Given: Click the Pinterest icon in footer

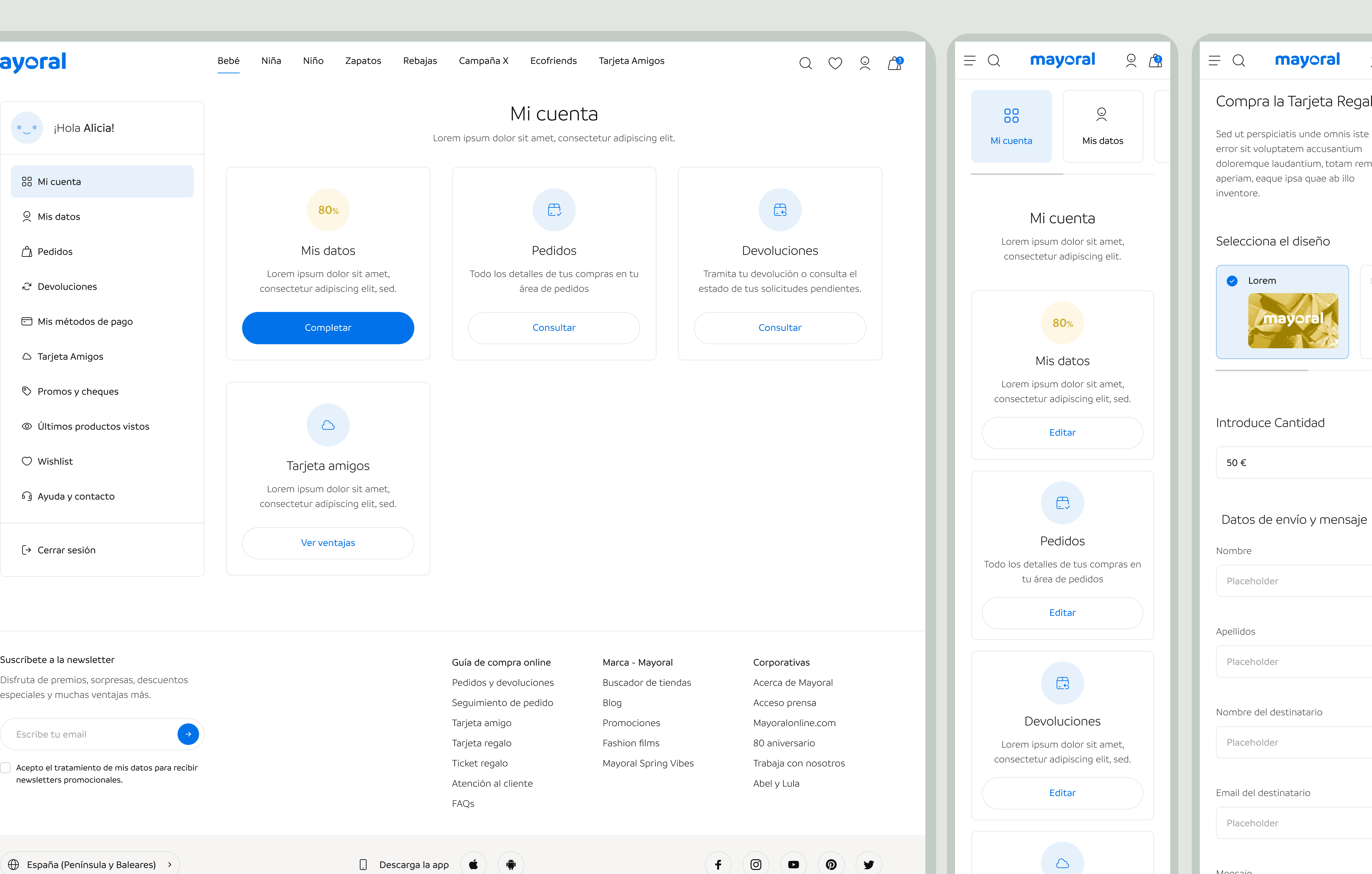Looking at the screenshot, I should click(831, 864).
